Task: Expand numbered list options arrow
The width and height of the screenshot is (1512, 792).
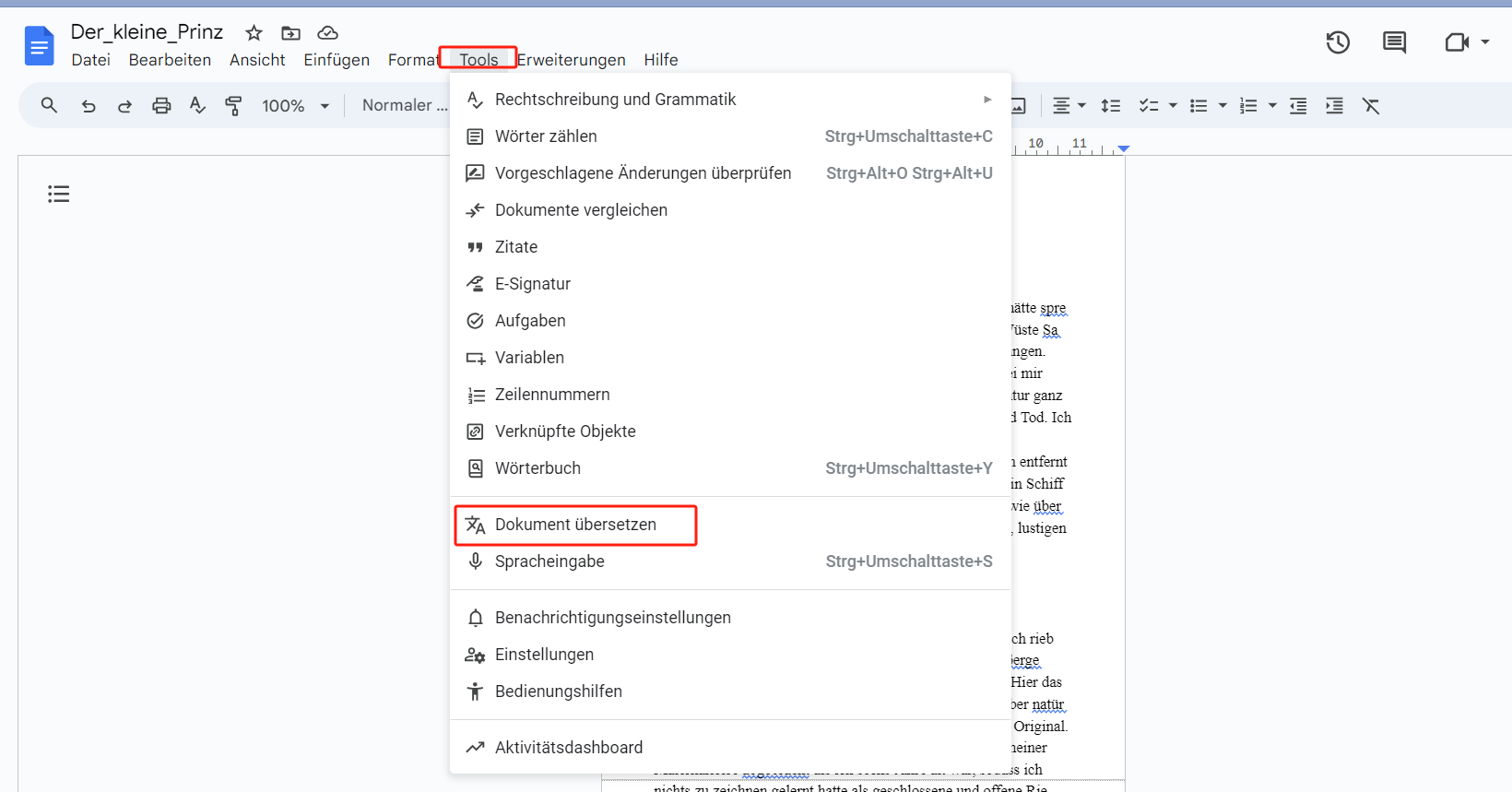Action: pyautogui.click(x=1272, y=106)
